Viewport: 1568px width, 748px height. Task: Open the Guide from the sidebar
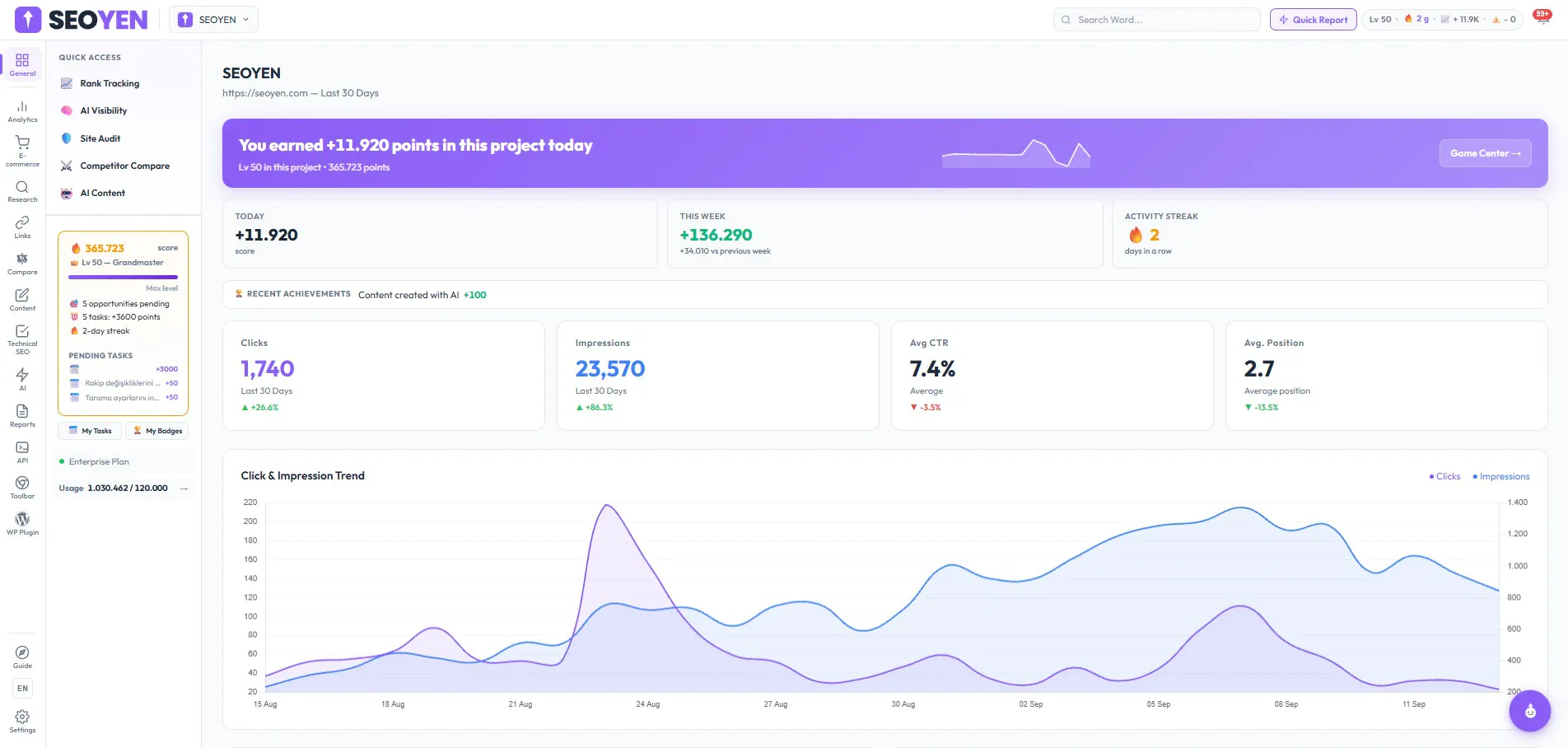tap(22, 657)
